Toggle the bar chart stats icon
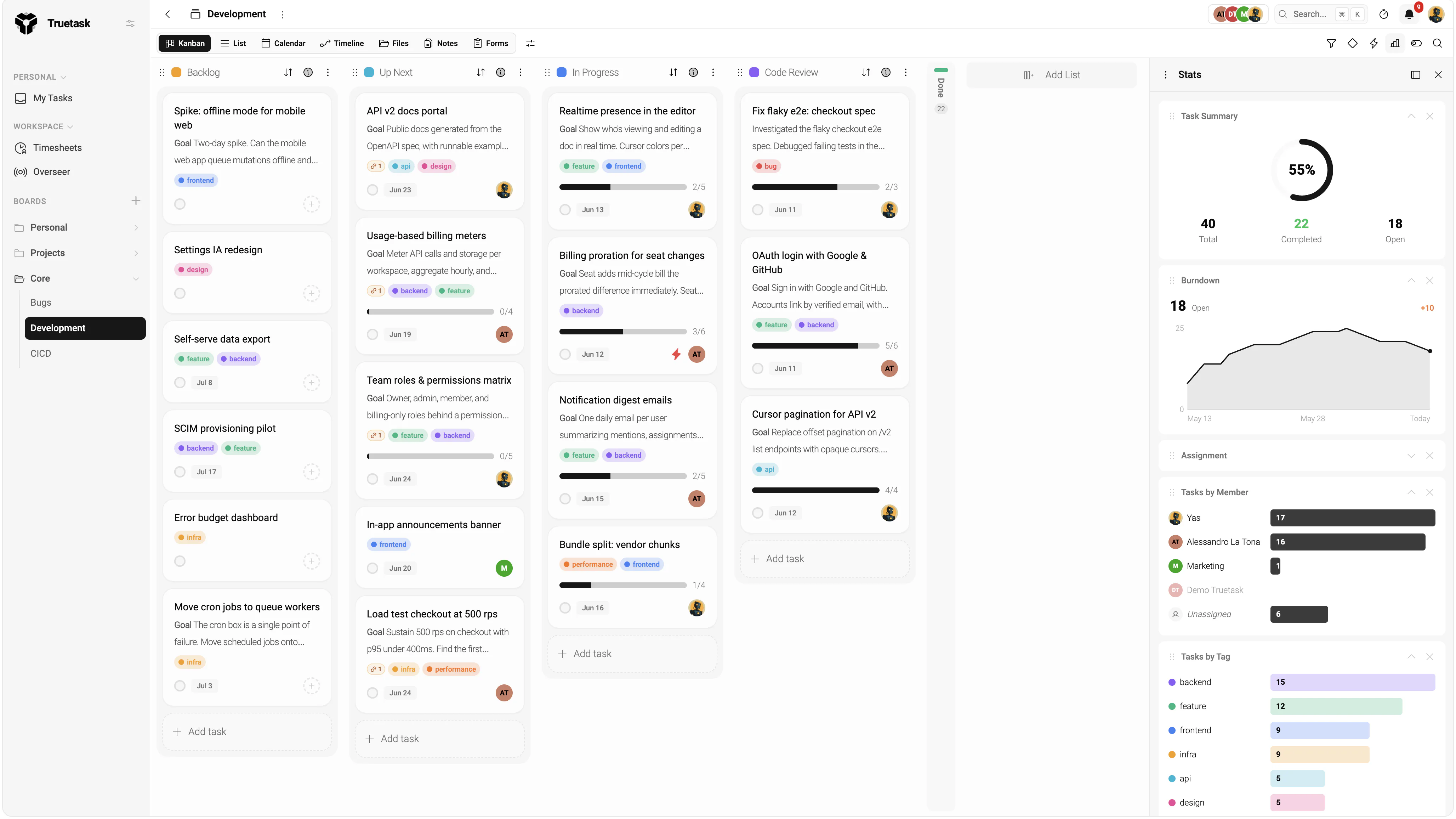1456x819 pixels. pyautogui.click(x=1395, y=43)
